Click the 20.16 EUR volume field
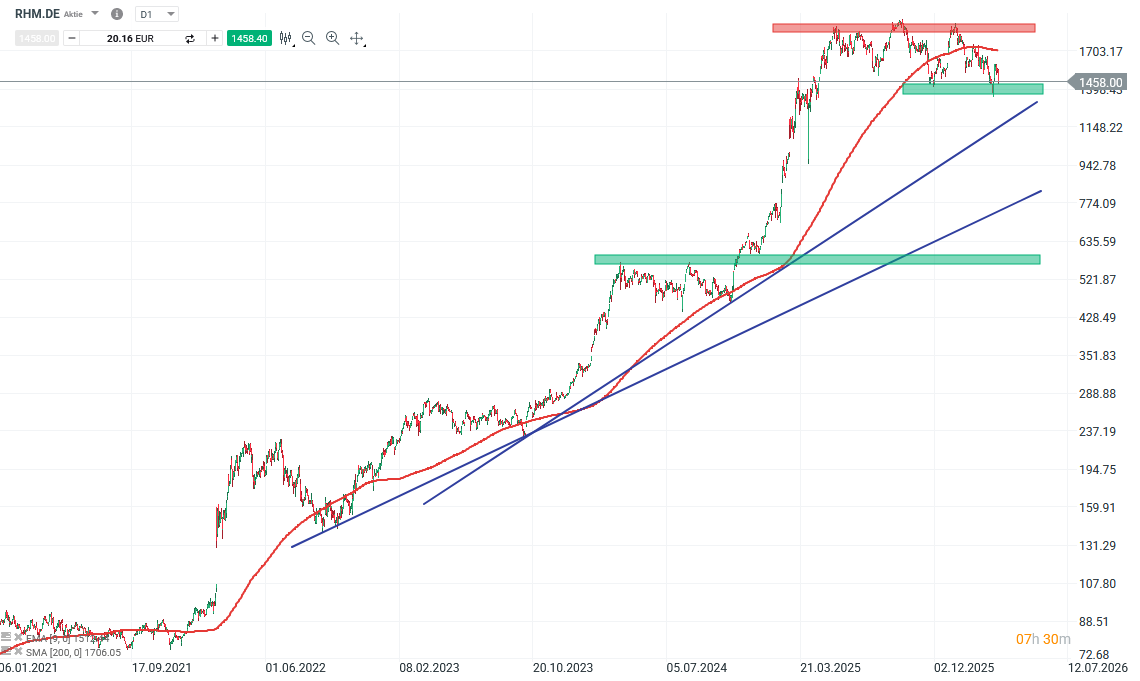This screenshot has height=681, width=1140. (130, 38)
